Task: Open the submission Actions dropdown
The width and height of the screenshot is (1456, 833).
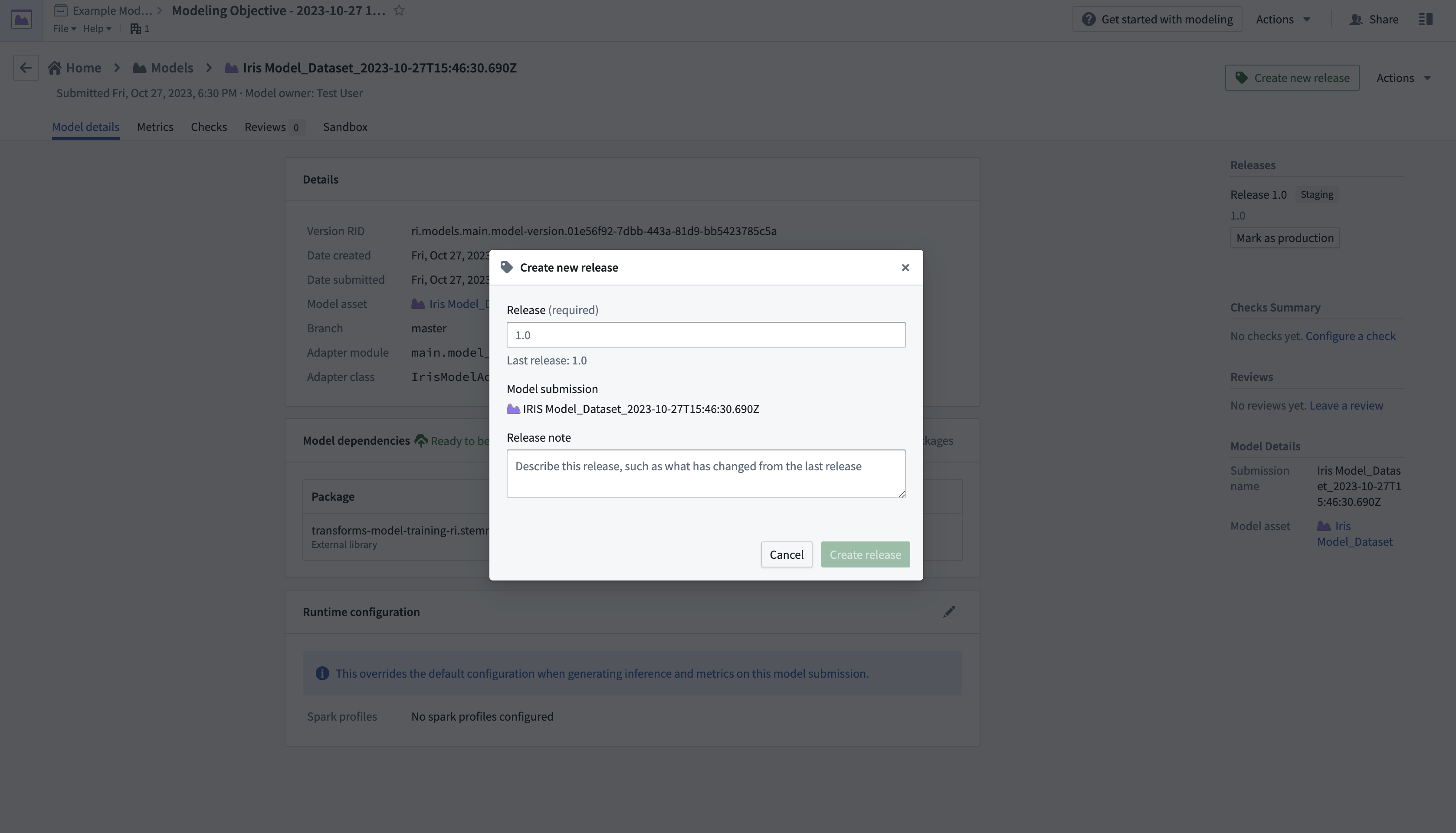Action: pyautogui.click(x=1404, y=78)
